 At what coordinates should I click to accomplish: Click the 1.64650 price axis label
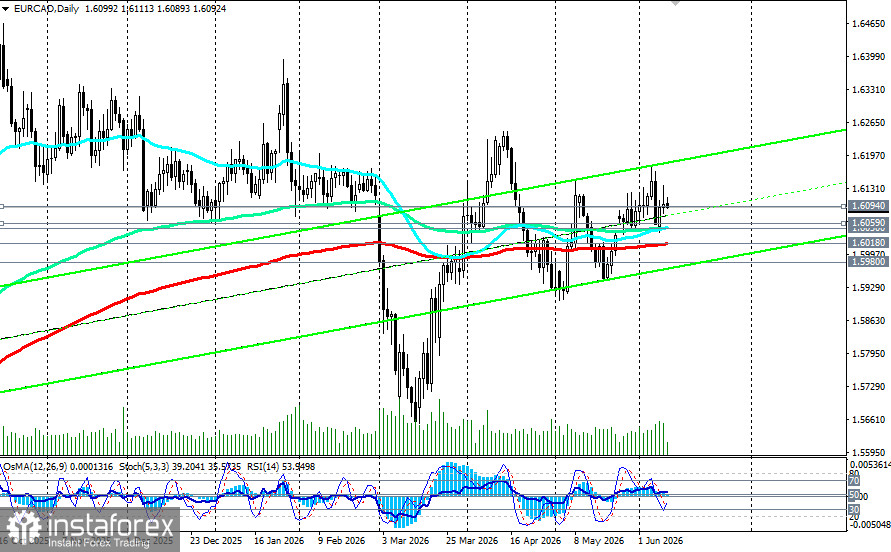click(869, 23)
